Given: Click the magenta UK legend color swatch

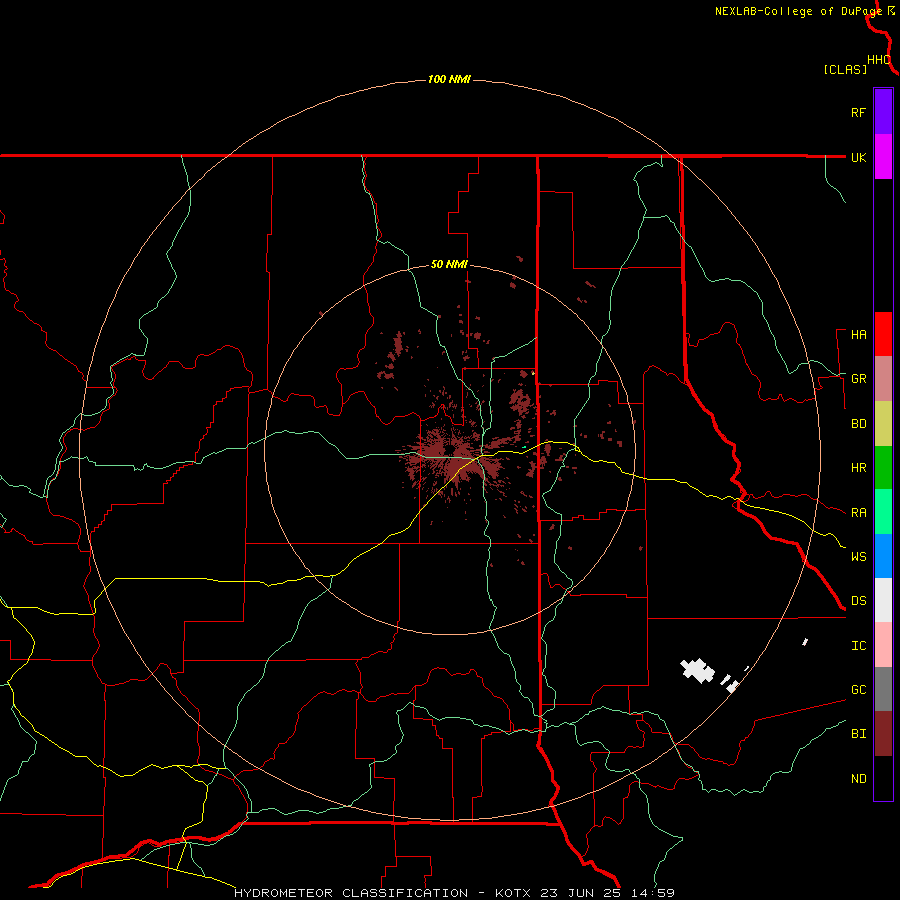Looking at the screenshot, I should tap(883, 157).
